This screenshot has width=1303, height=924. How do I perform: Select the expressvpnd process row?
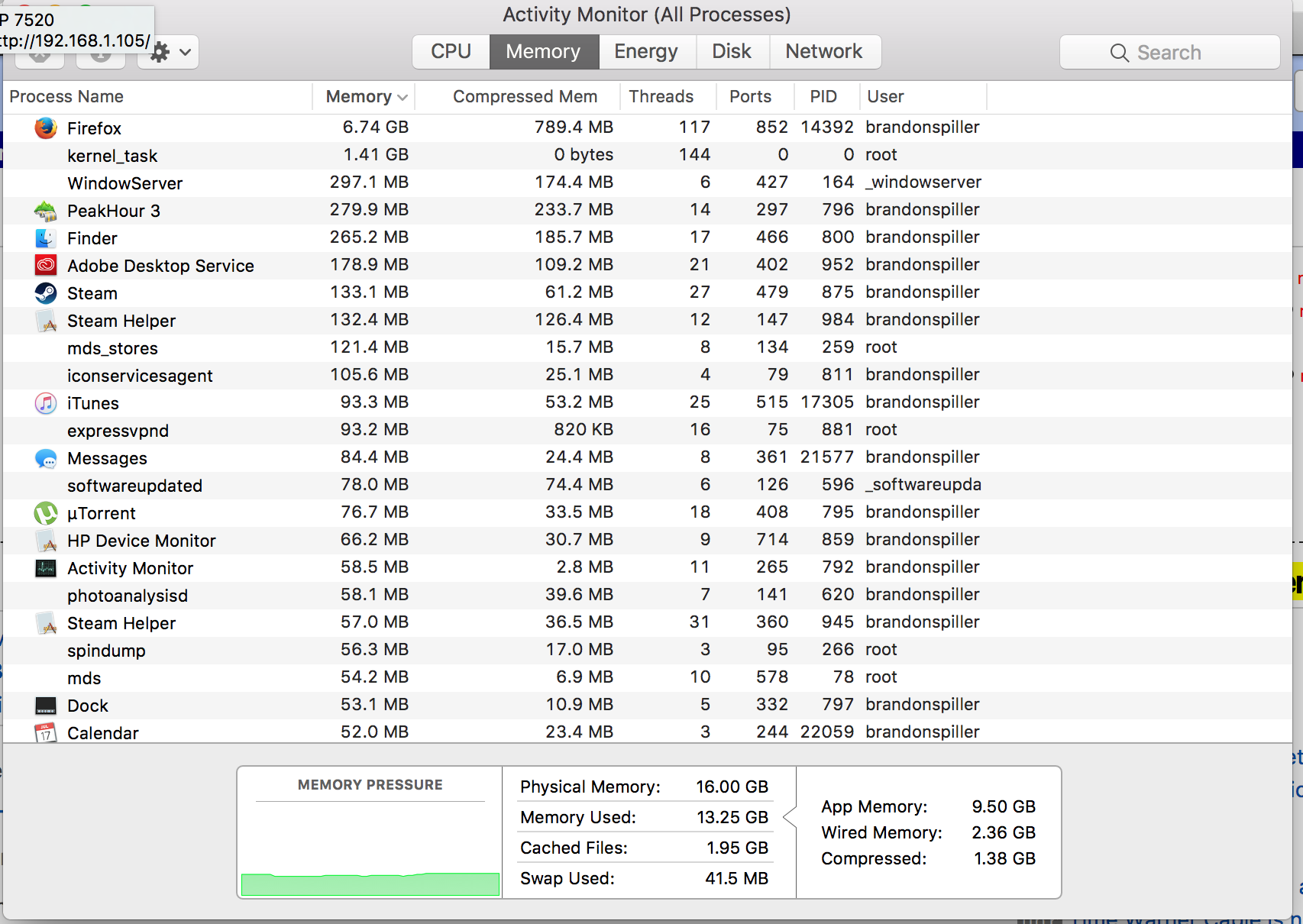point(648,430)
